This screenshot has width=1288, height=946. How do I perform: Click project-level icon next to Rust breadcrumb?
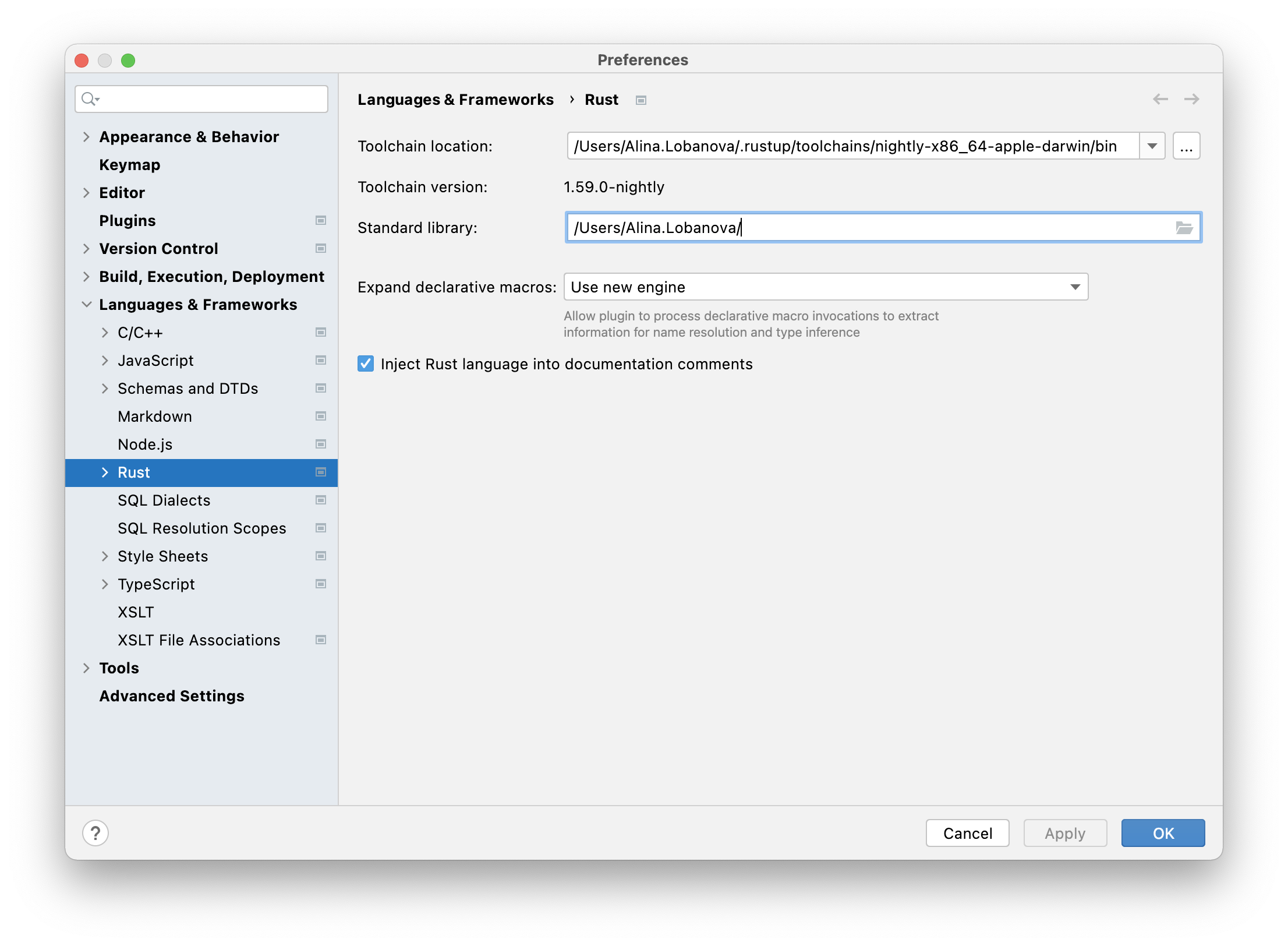coord(641,100)
